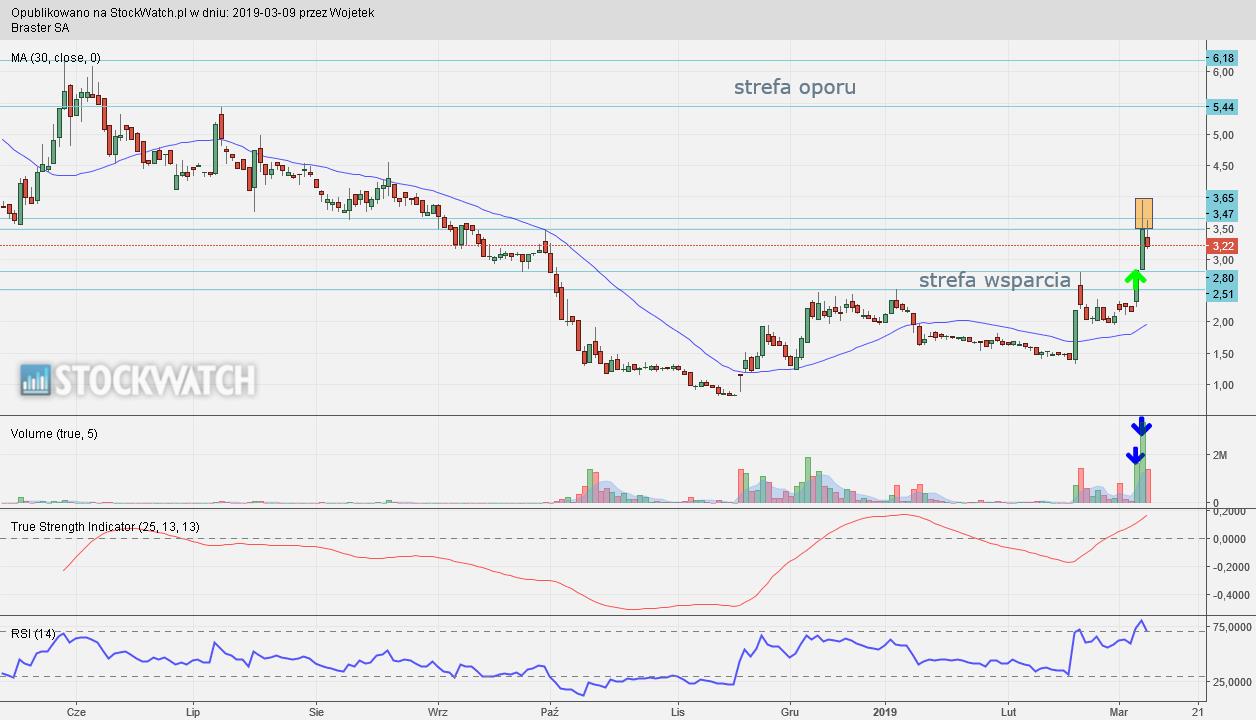Click the 2,00 price axis value
Image resolution: width=1256 pixels, height=720 pixels.
pos(1223,322)
